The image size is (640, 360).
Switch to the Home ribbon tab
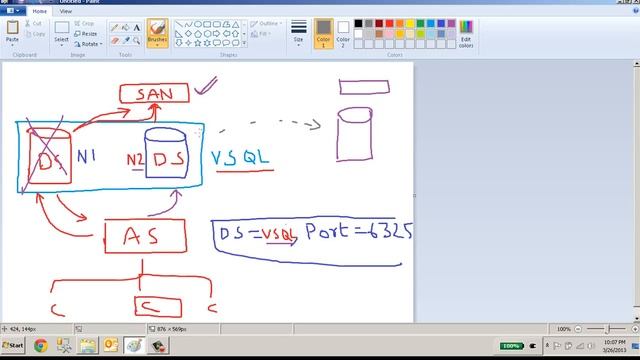point(40,11)
